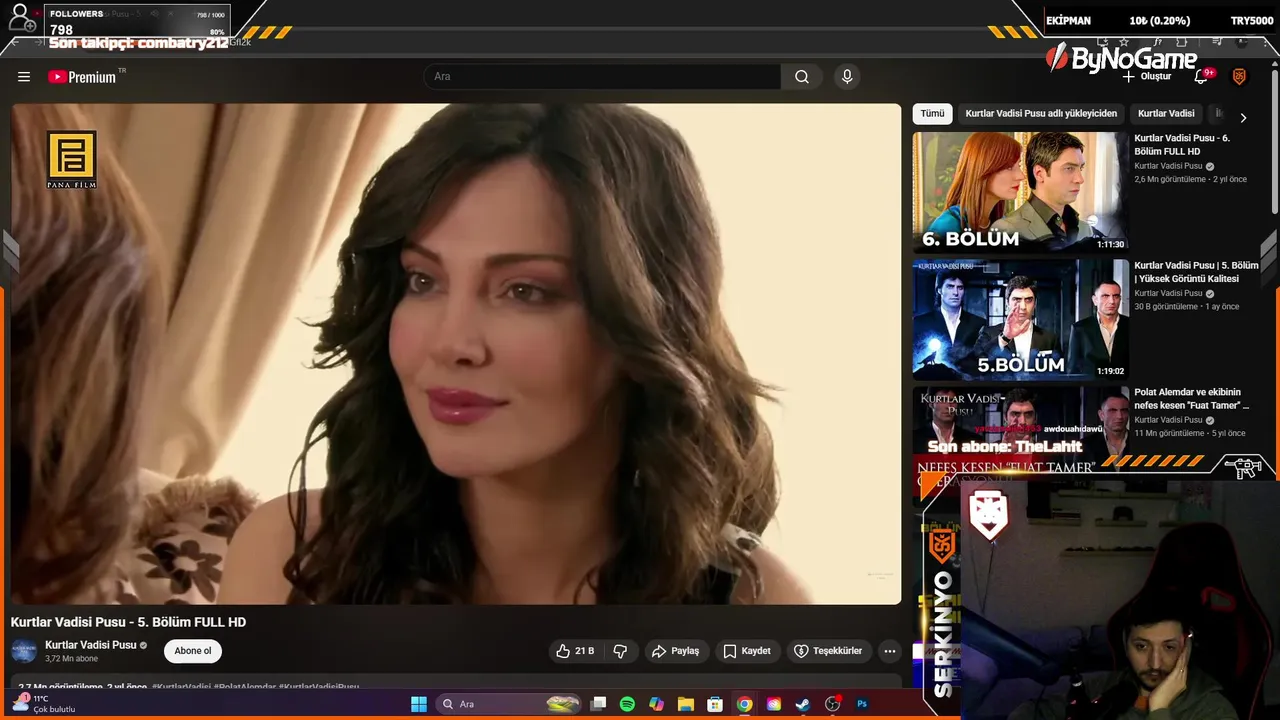Open File Explorer from the taskbar
The image size is (1280, 720).
(x=685, y=704)
